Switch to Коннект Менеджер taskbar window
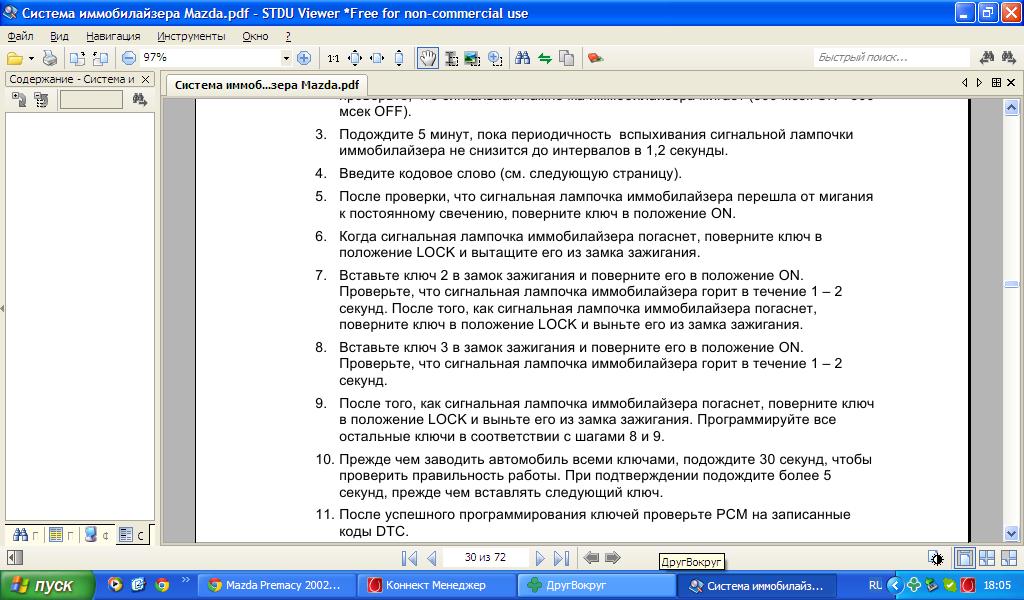Screen dimensions: 1024x600 coord(436,586)
